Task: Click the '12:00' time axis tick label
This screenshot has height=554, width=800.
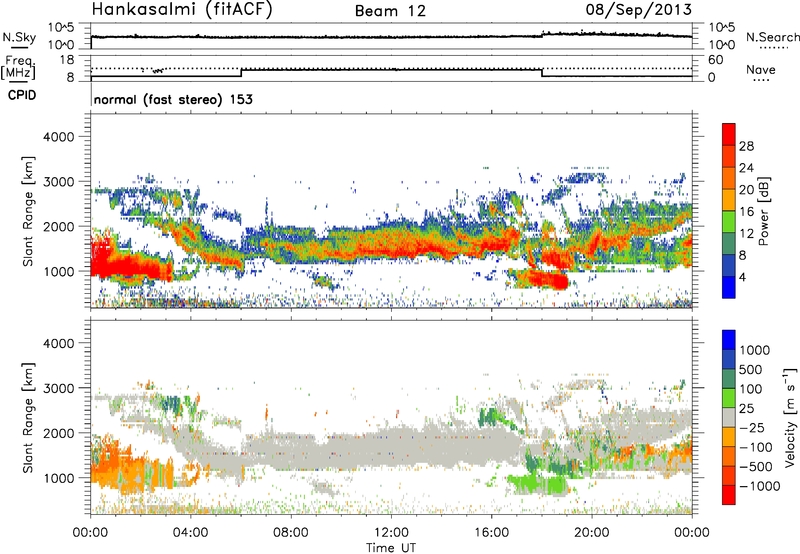Action: pyautogui.click(x=391, y=533)
